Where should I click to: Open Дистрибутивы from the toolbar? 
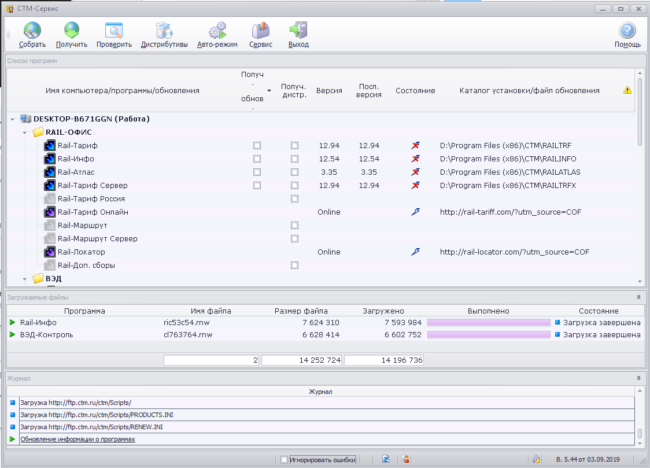(164, 31)
